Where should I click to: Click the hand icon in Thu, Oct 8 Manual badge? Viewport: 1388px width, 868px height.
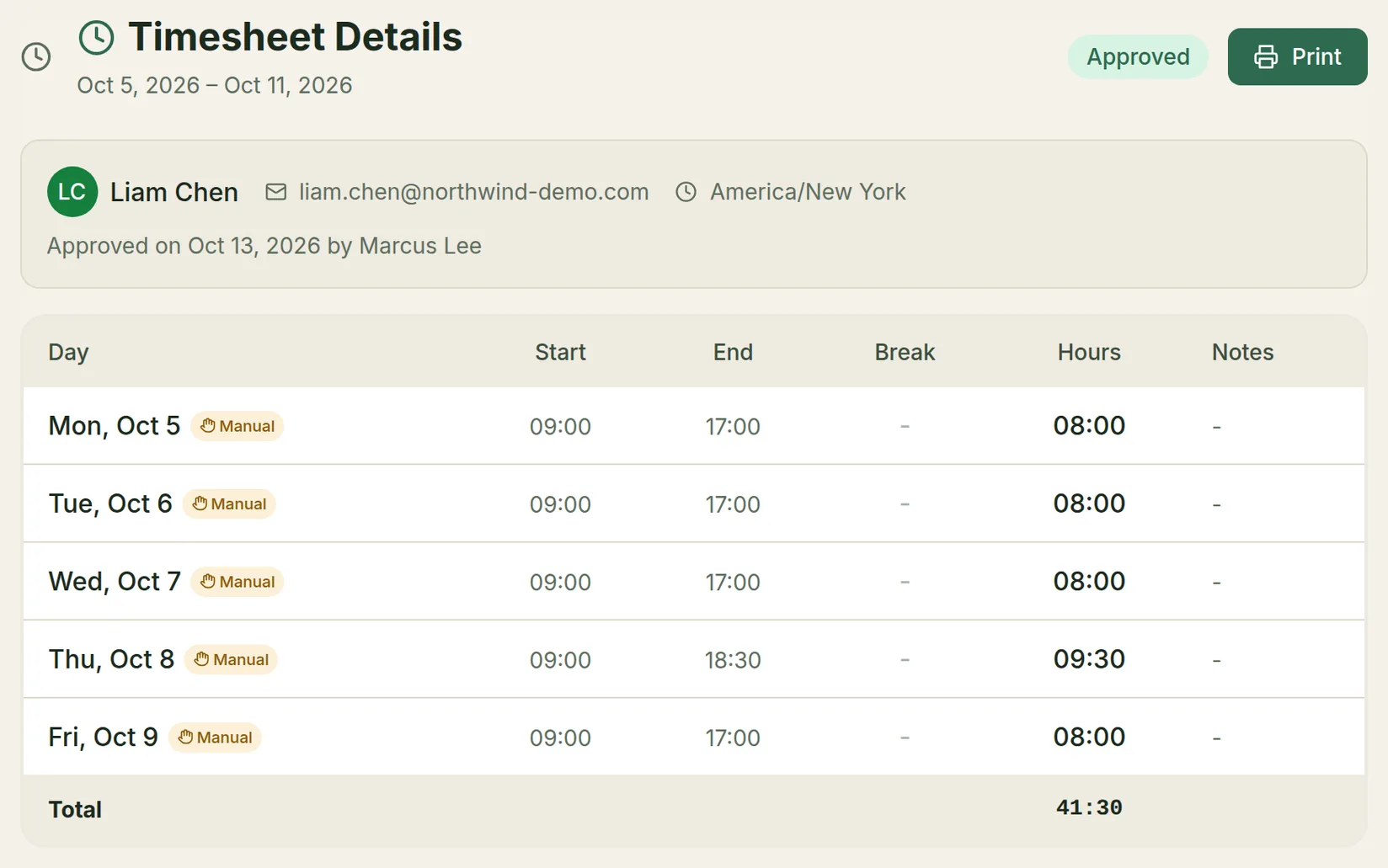[201, 659]
